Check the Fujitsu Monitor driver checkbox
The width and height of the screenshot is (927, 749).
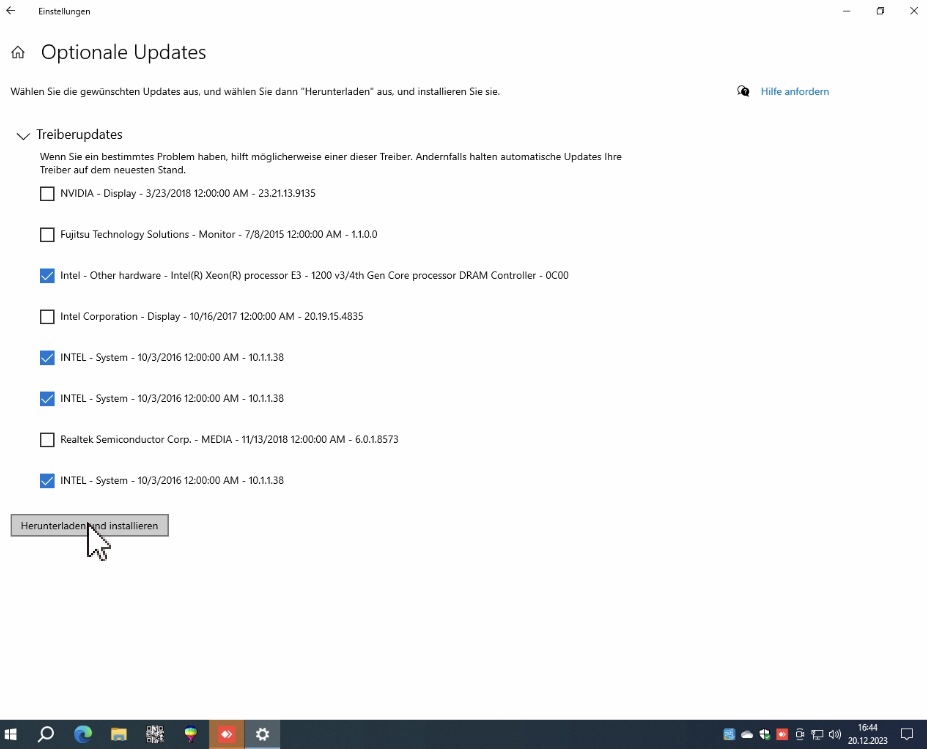(47, 235)
